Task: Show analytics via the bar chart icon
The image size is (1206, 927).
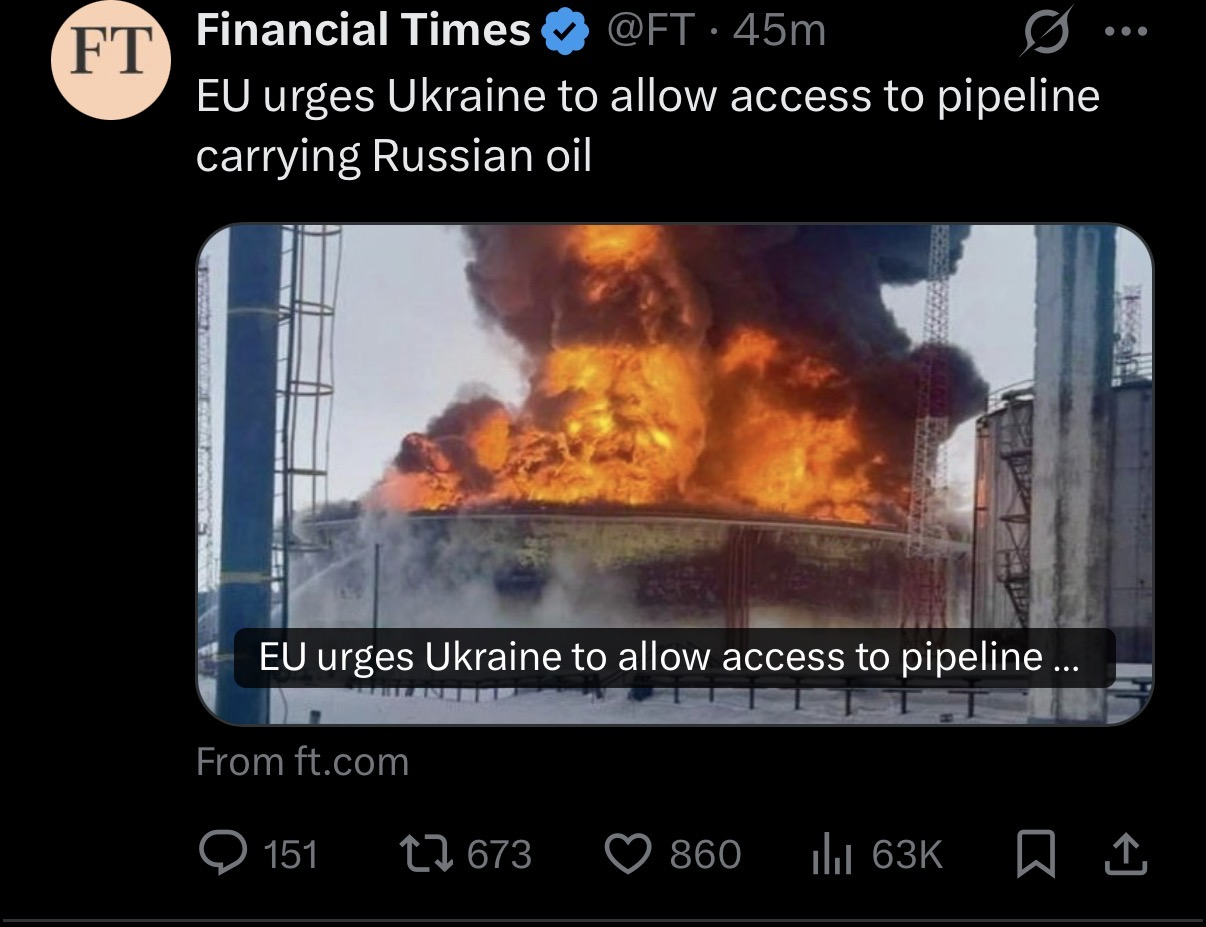Action: [832, 855]
